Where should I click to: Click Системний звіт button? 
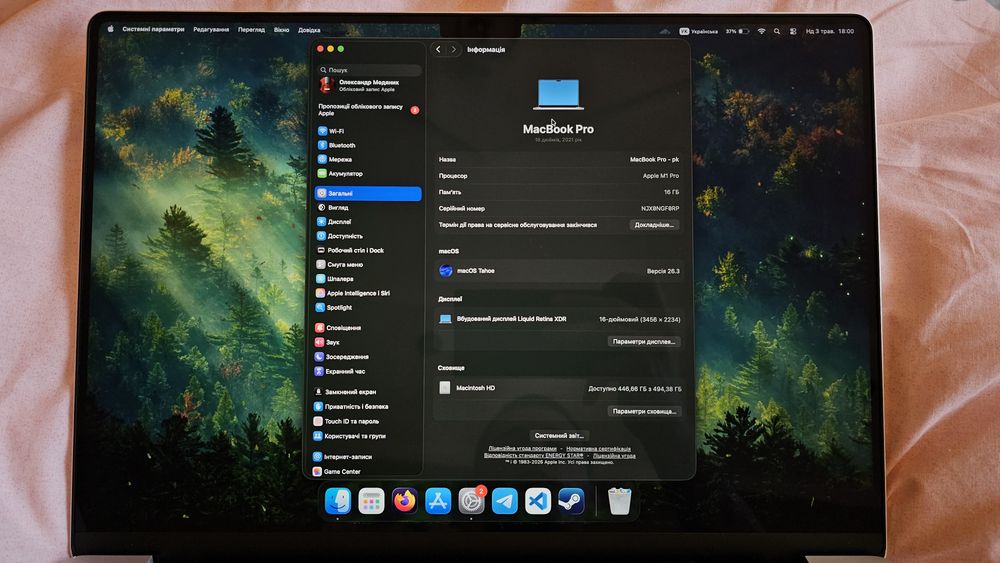pos(559,435)
